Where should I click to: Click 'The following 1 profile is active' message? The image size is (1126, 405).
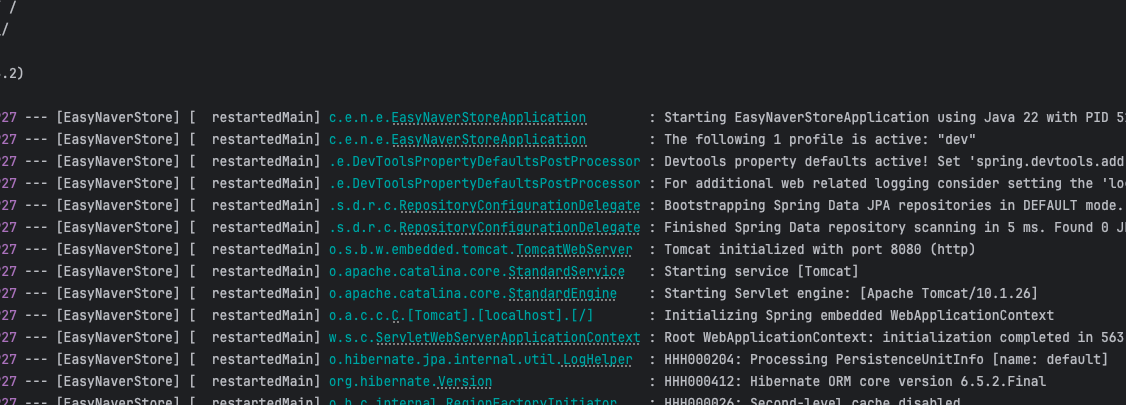820,139
